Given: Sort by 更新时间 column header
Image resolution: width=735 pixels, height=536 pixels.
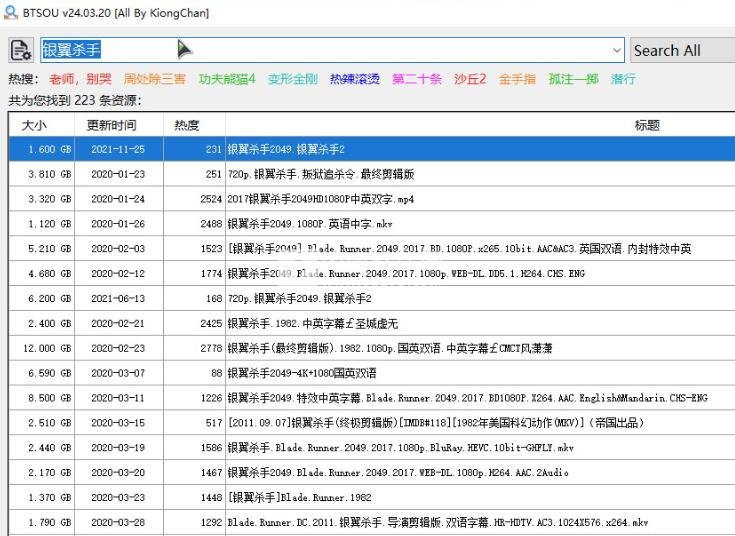Looking at the screenshot, I should point(119,125).
